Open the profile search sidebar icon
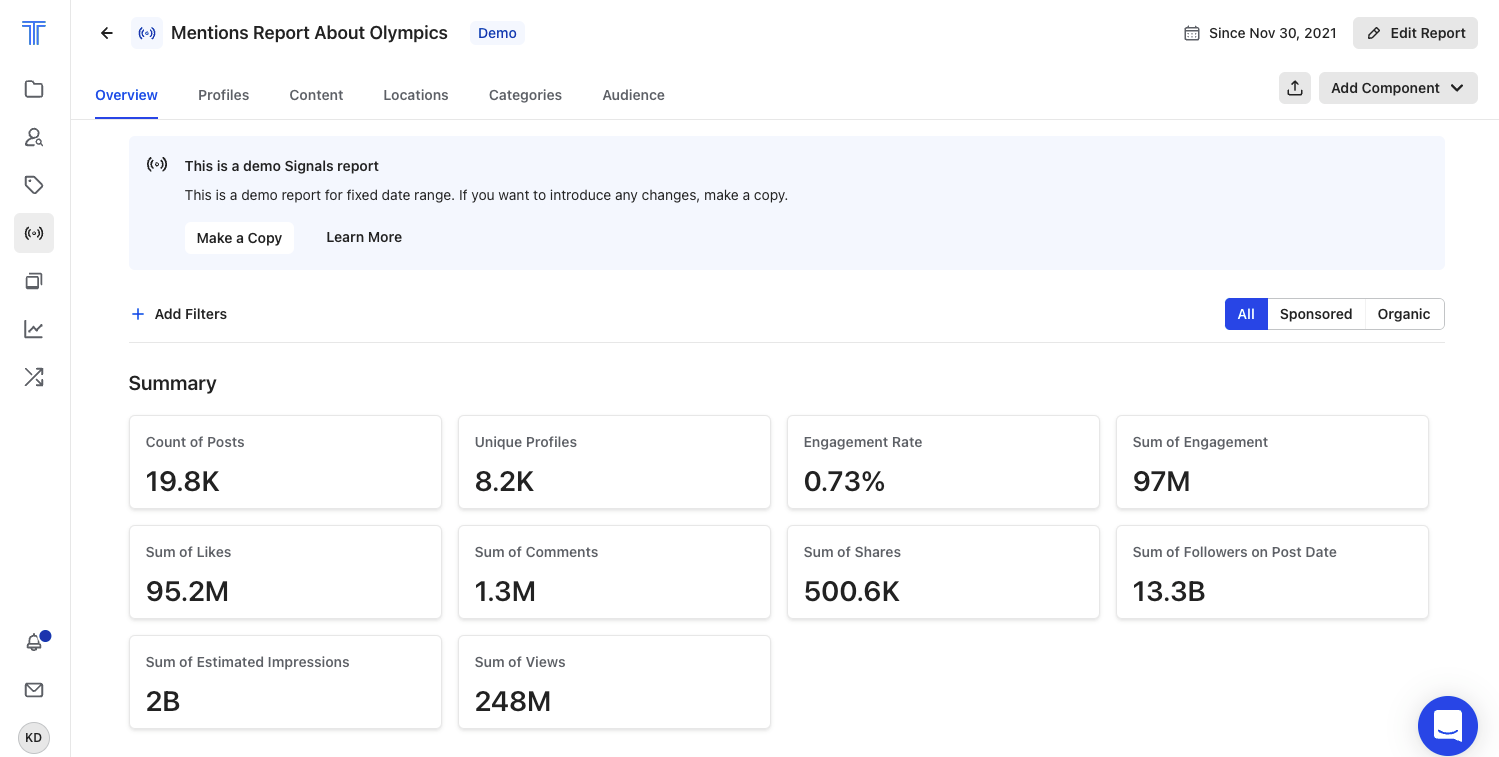 coord(34,137)
